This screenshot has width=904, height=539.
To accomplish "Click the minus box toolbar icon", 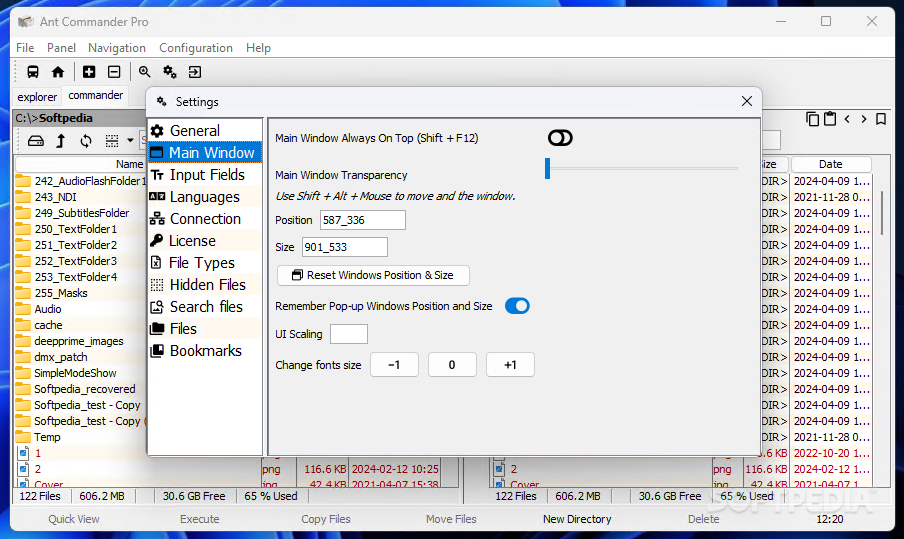I will (114, 72).
